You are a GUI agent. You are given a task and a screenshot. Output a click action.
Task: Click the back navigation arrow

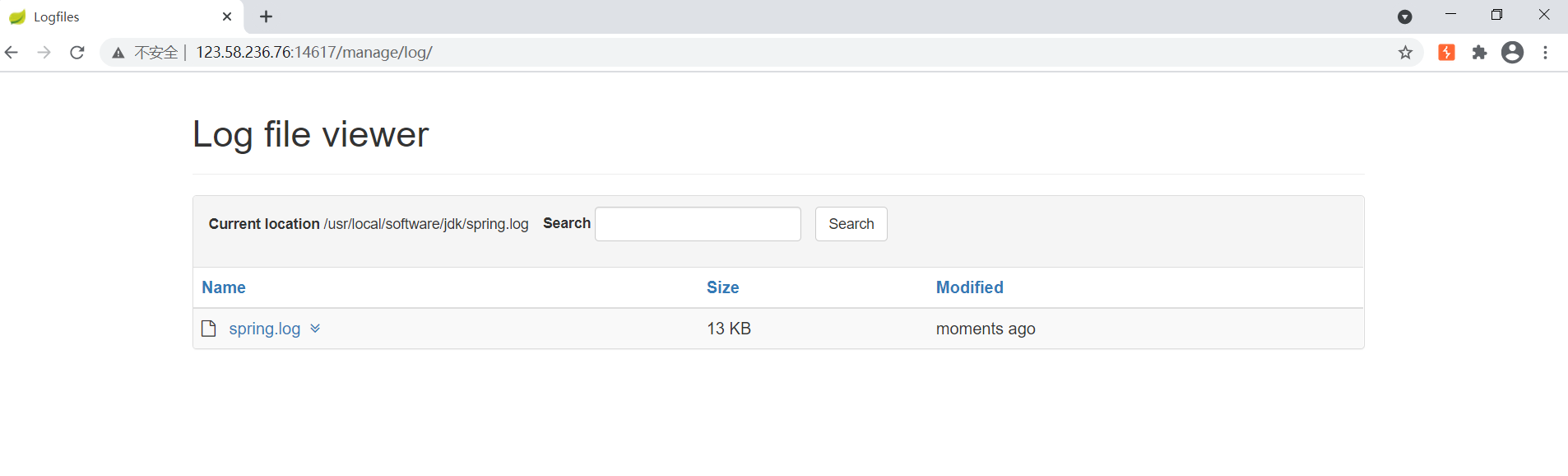click(12, 53)
